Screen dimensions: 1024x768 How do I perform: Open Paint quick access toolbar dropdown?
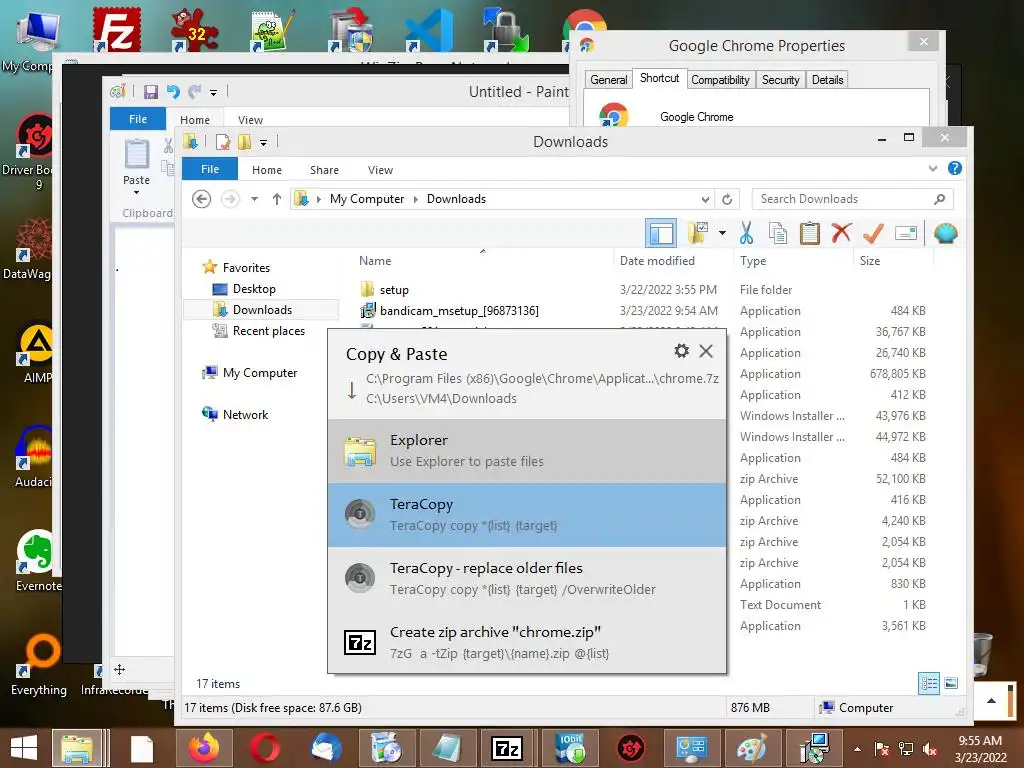coord(214,93)
